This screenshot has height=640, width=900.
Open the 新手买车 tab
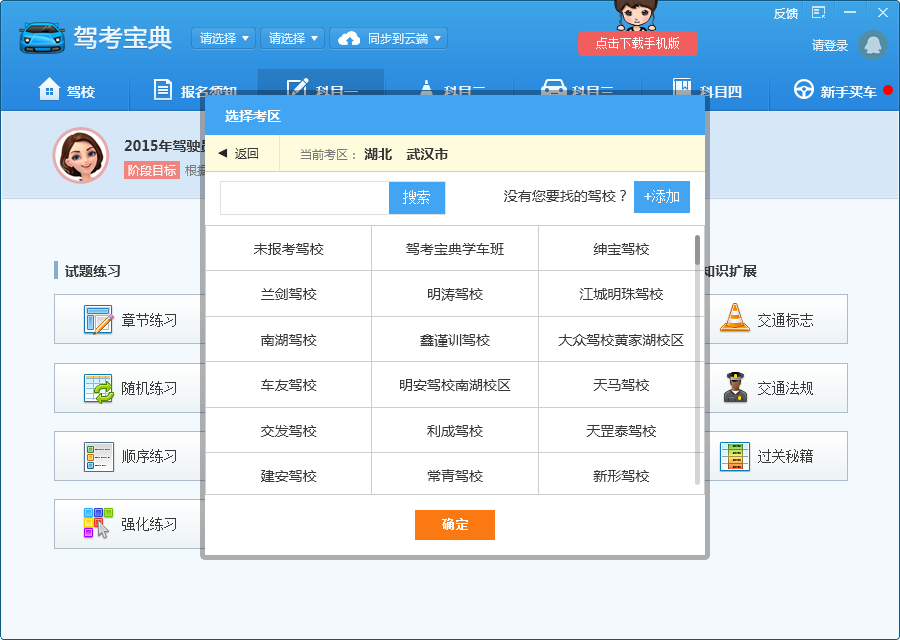[842, 91]
